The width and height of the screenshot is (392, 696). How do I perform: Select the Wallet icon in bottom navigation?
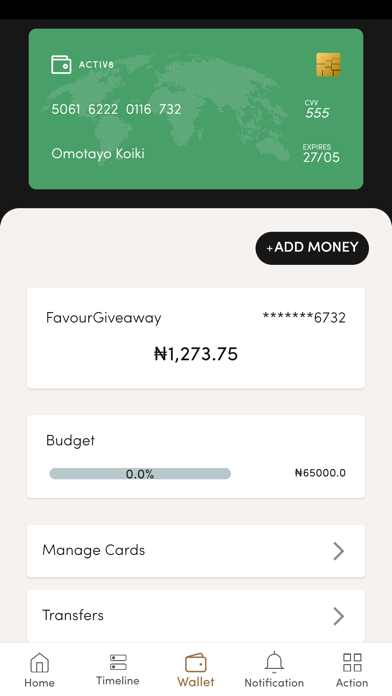point(196,663)
